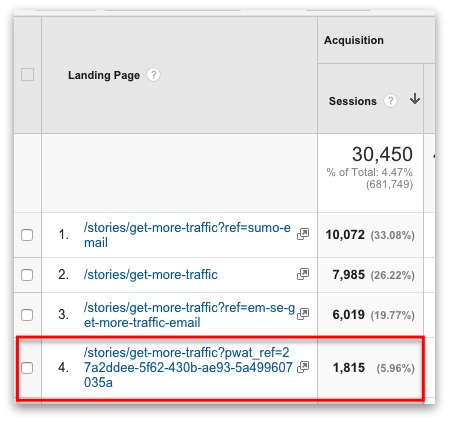Open external link icon for pwat_ref row
The height and width of the screenshot is (422, 449).
pos(303,367)
